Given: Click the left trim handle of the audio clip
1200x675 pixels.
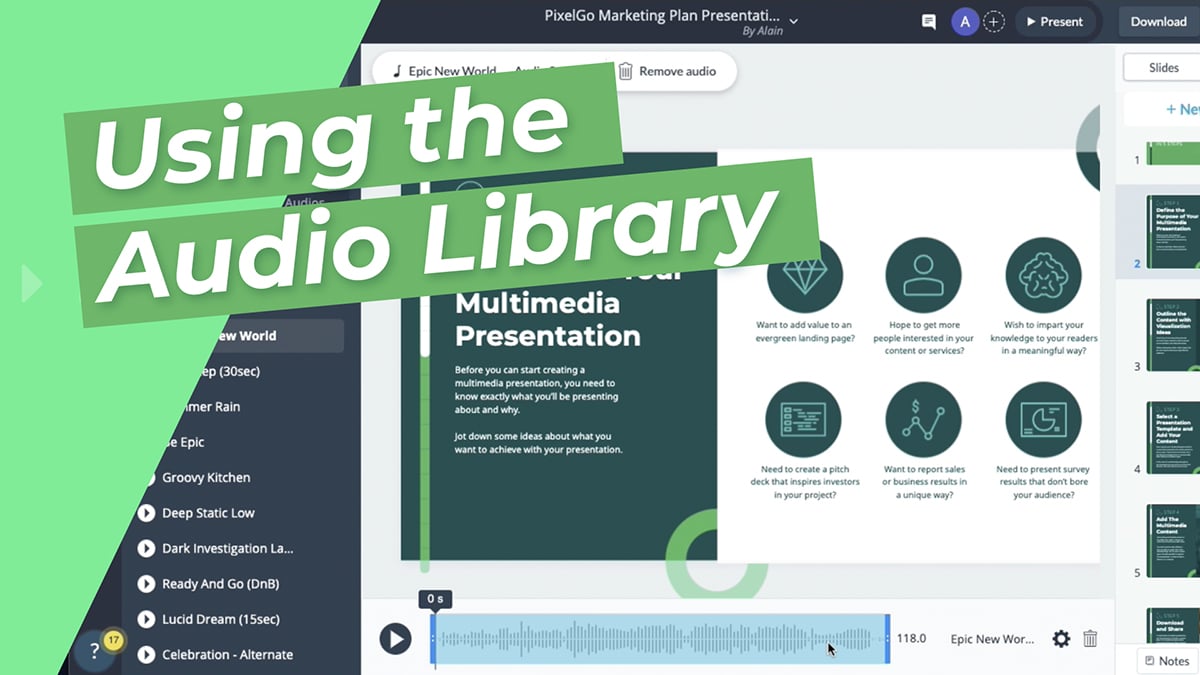Looking at the screenshot, I should (433, 638).
